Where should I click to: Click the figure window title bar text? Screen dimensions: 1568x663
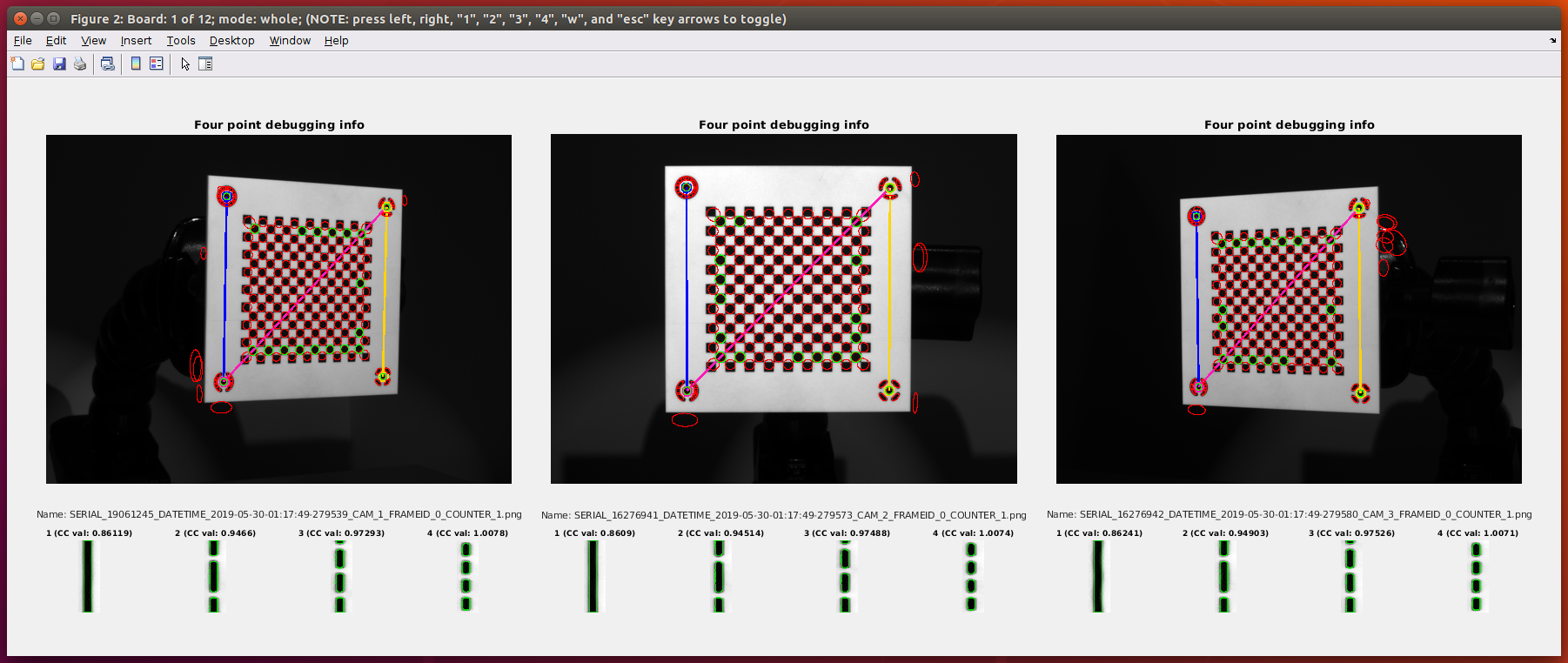(x=428, y=18)
